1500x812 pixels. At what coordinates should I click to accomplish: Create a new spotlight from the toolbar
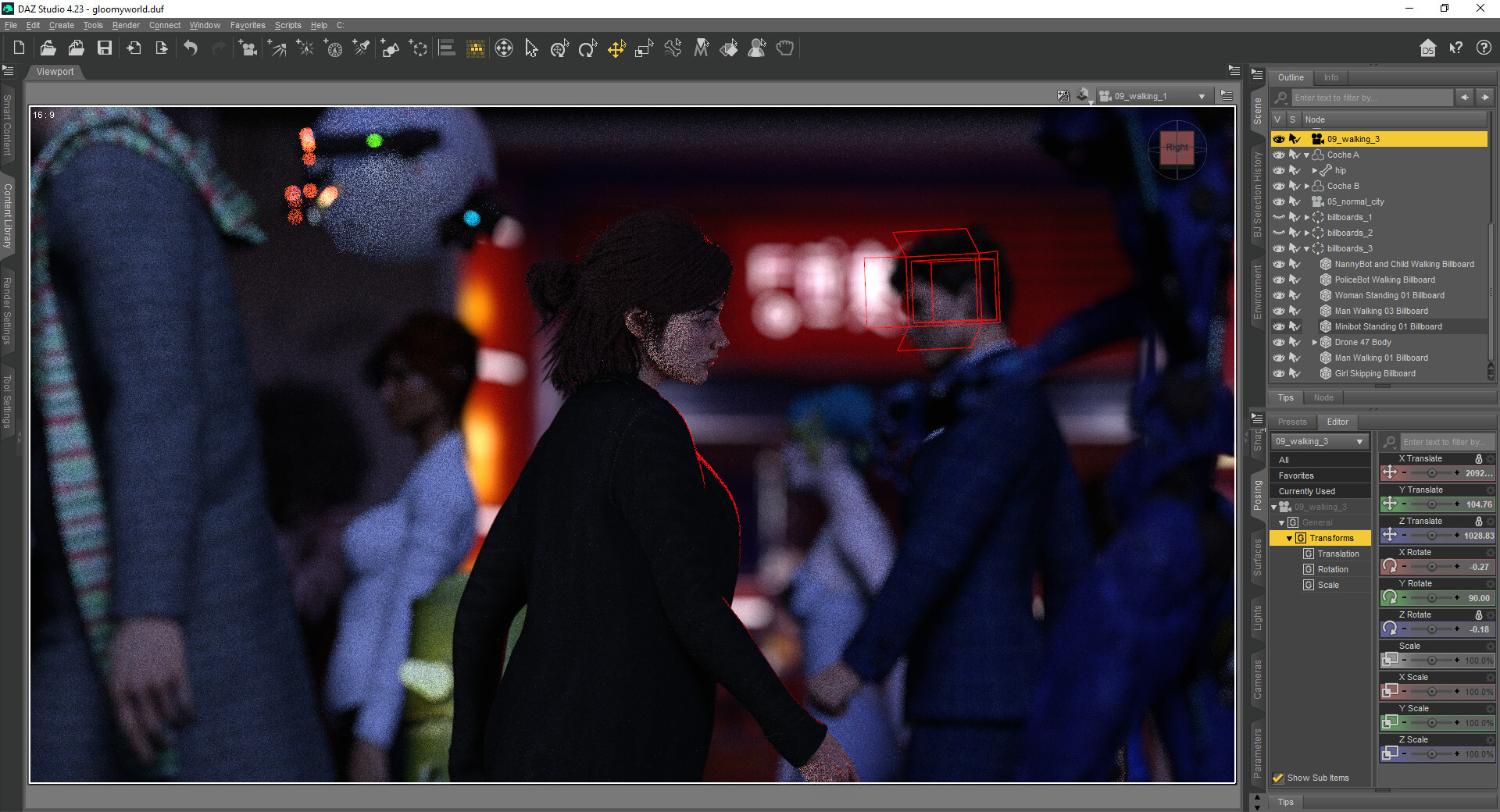[x=362, y=48]
